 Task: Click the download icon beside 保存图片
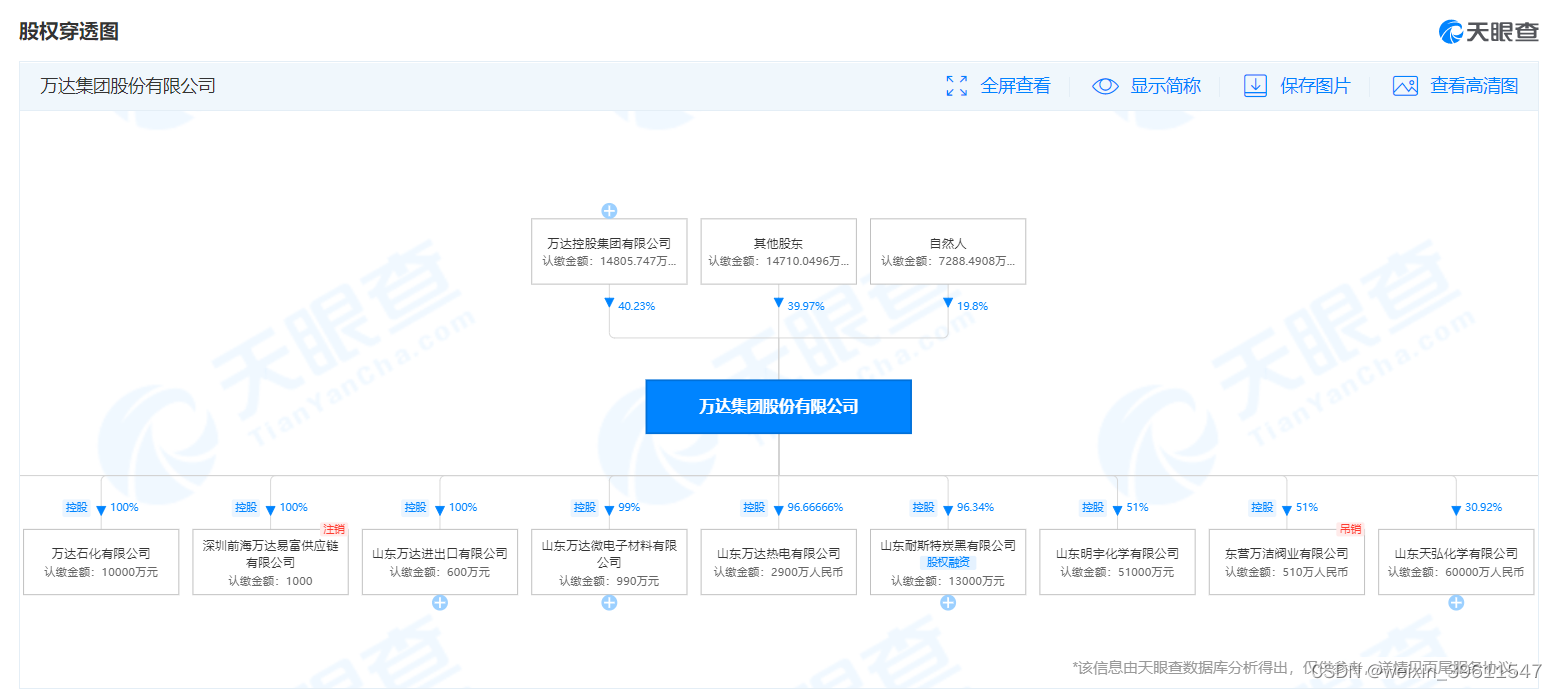pyautogui.click(x=1256, y=86)
